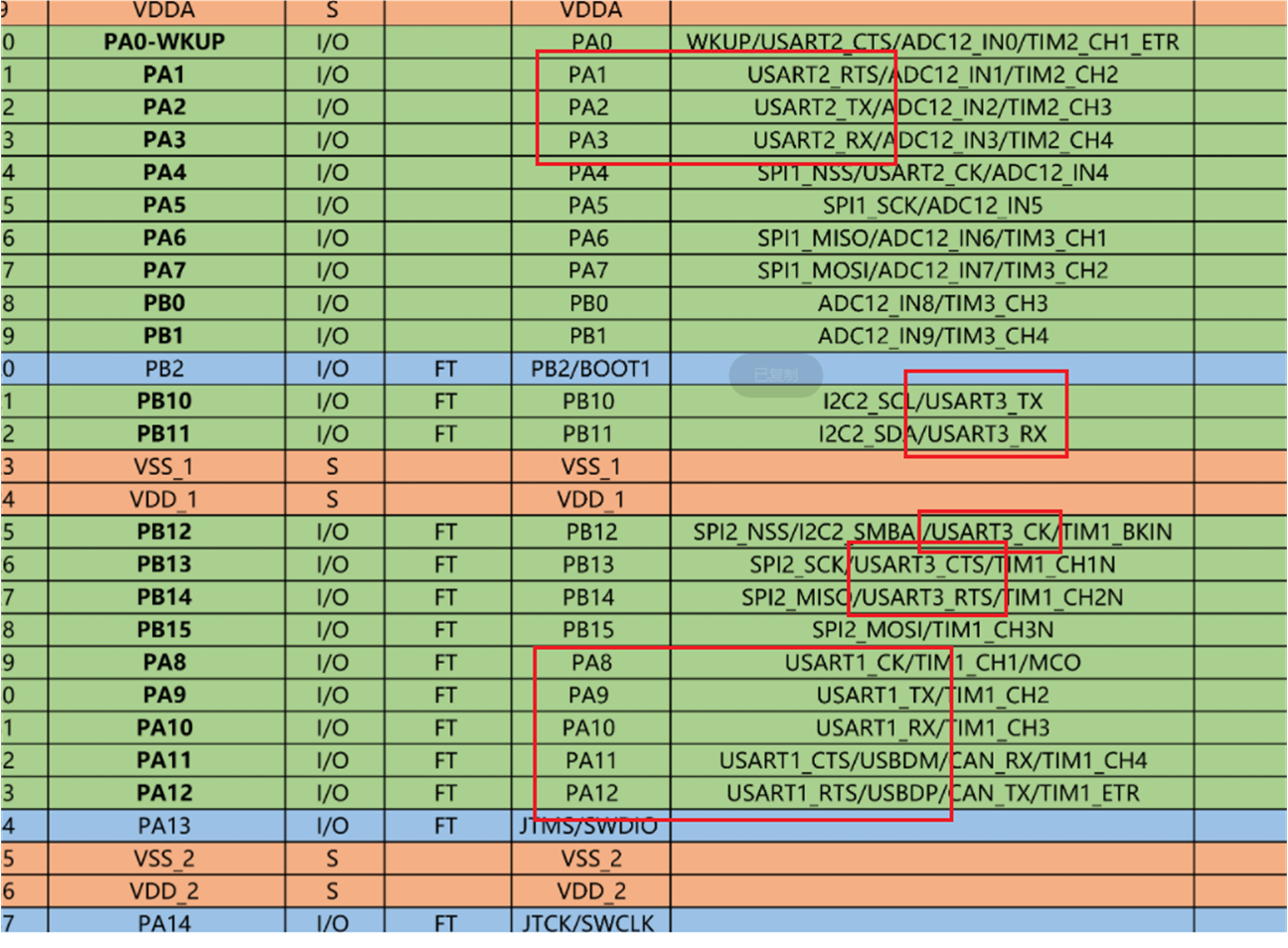The image size is (1288, 948).
Task: Click the '已复制' copied toast
Action: tap(775, 375)
